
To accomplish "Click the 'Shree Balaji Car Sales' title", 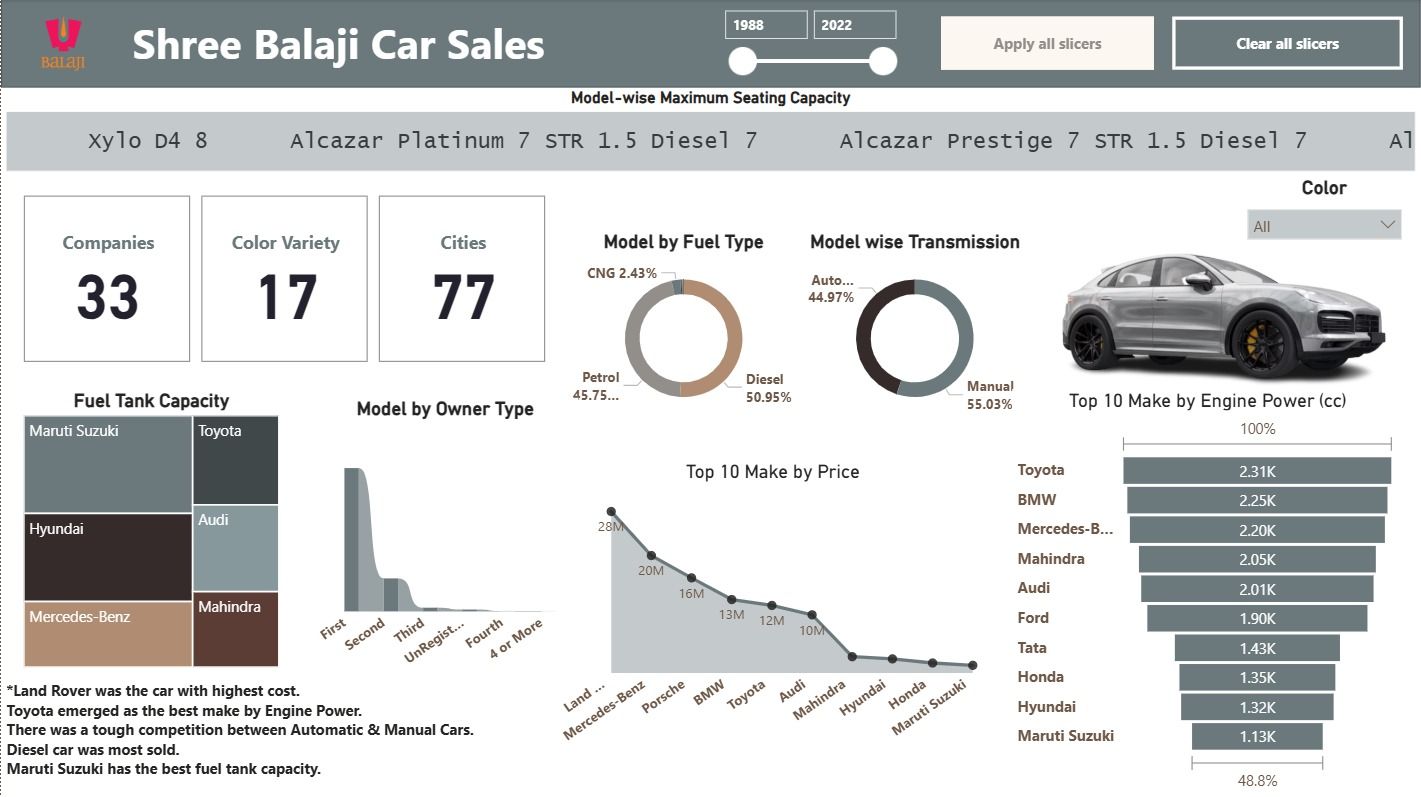I will [338, 45].
